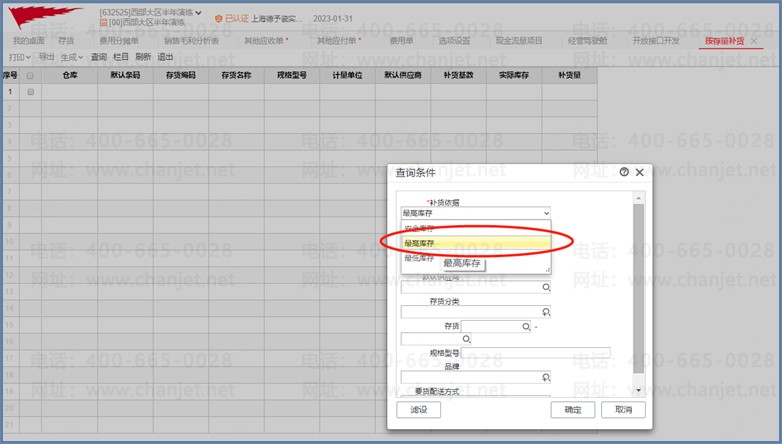Confirm query with 确定 button
The image size is (782, 444).
573,410
